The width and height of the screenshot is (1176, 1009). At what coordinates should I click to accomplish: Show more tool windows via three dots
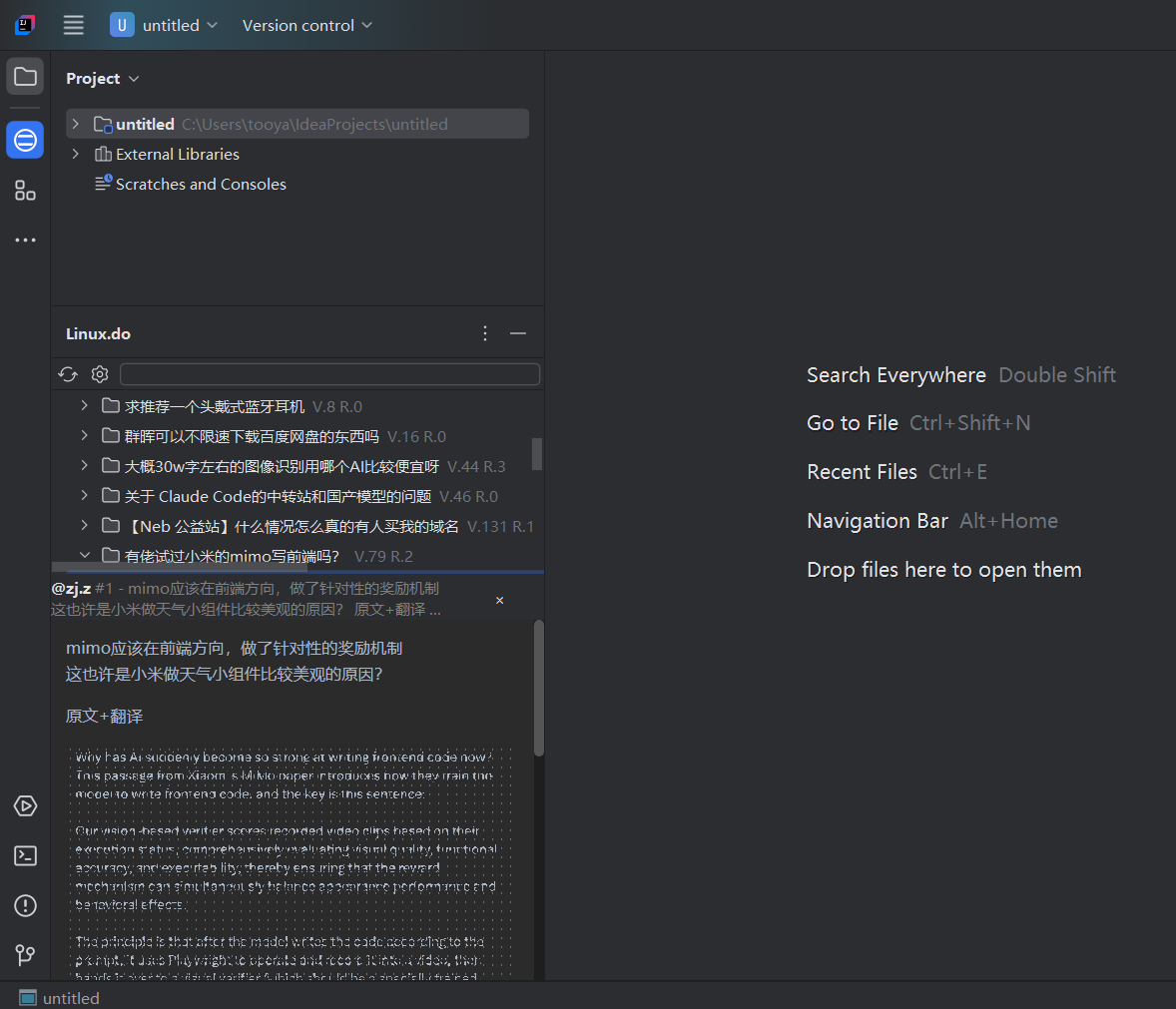pyautogui.click(x=25, y=240)
